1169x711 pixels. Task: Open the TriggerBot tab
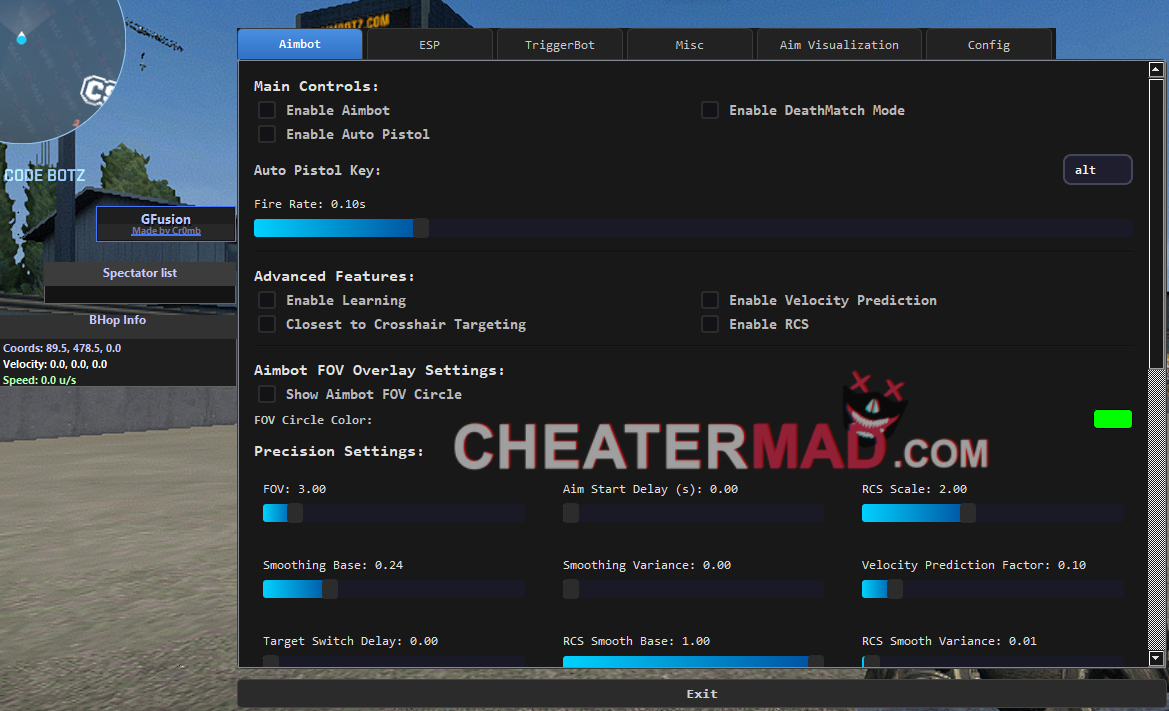560,45
